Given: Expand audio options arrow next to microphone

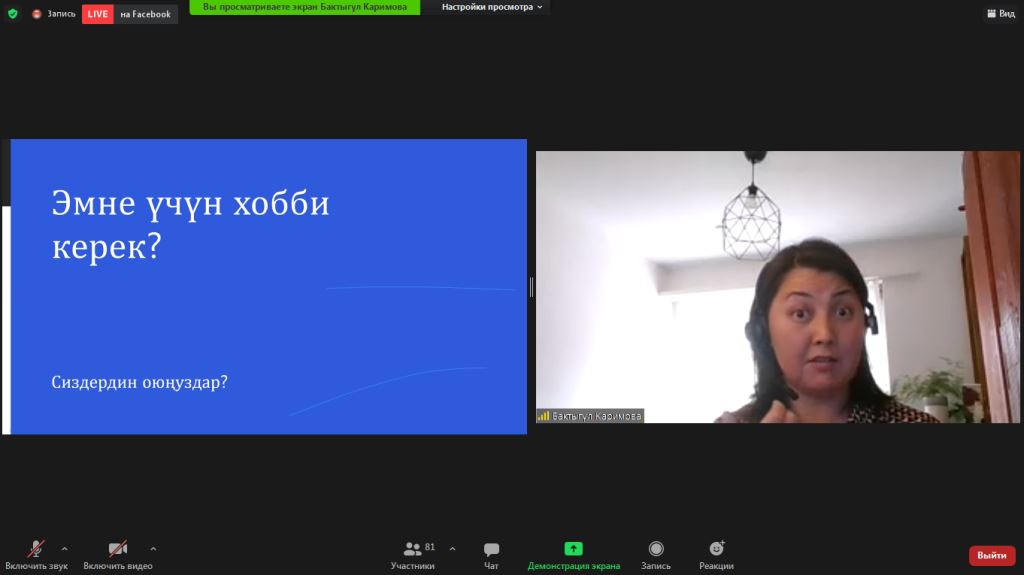Looking at the screenshot, I should (x=65, y=548).
